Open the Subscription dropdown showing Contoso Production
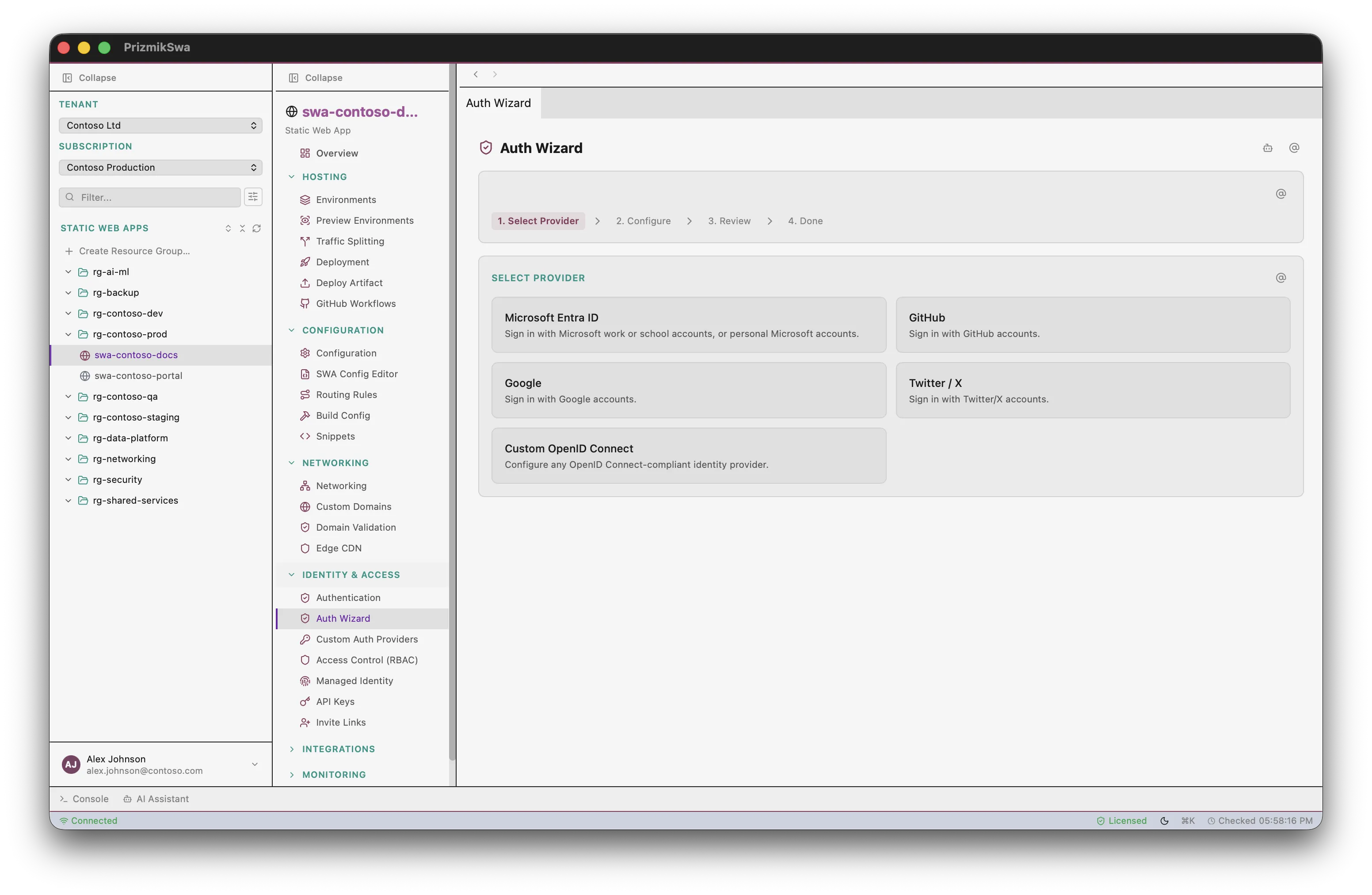Viewport: 1372px width, 895px height. coord(160,167)
